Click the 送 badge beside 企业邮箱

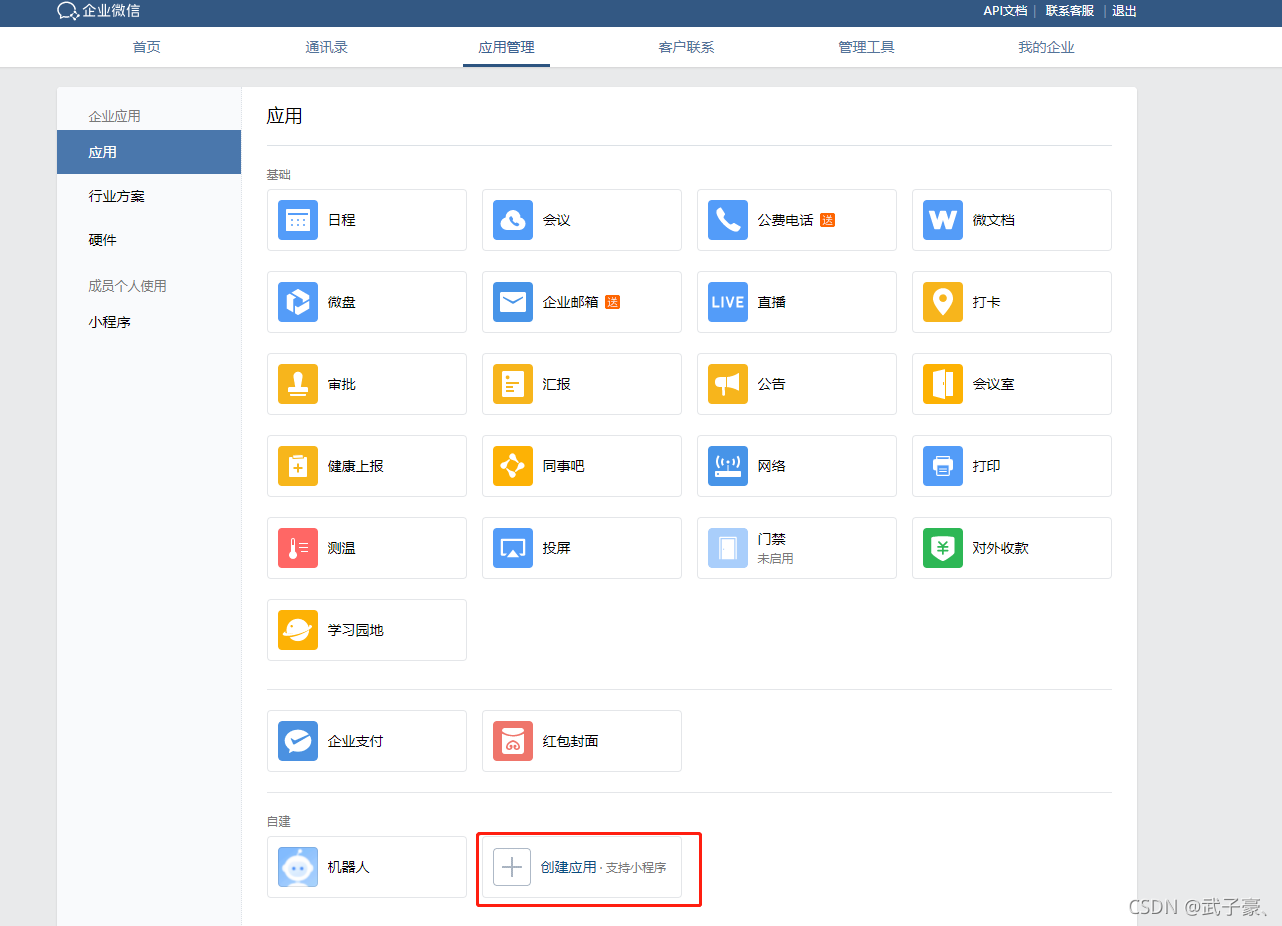click(612, 302)
